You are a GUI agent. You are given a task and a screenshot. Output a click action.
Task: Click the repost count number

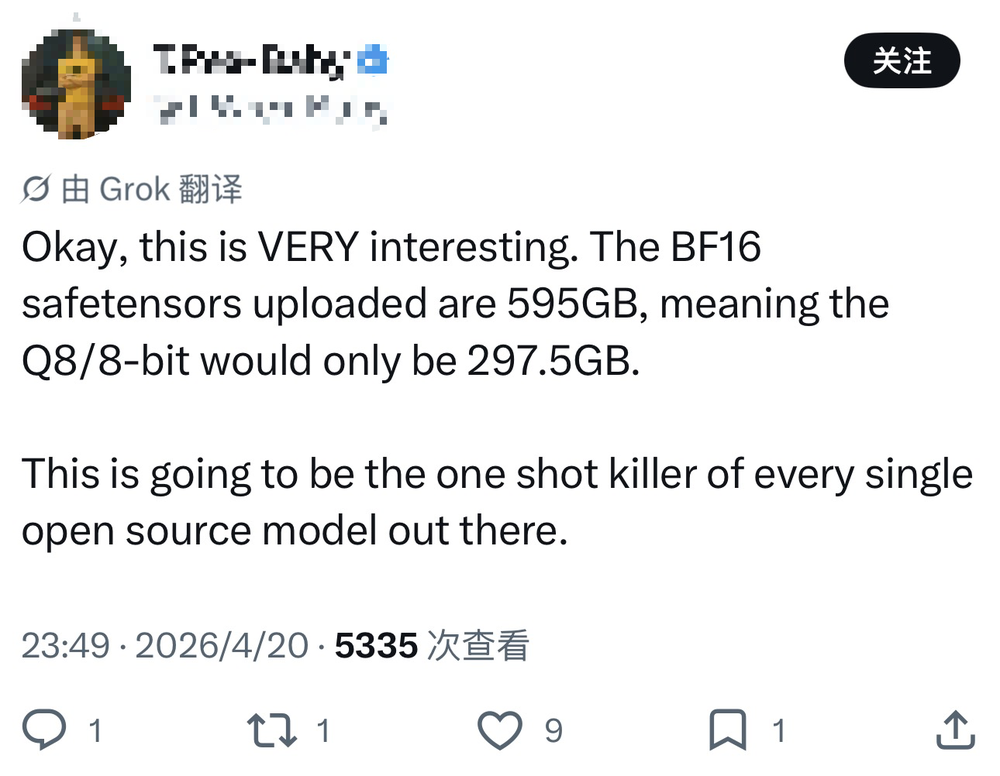click(x=323, y=732)
